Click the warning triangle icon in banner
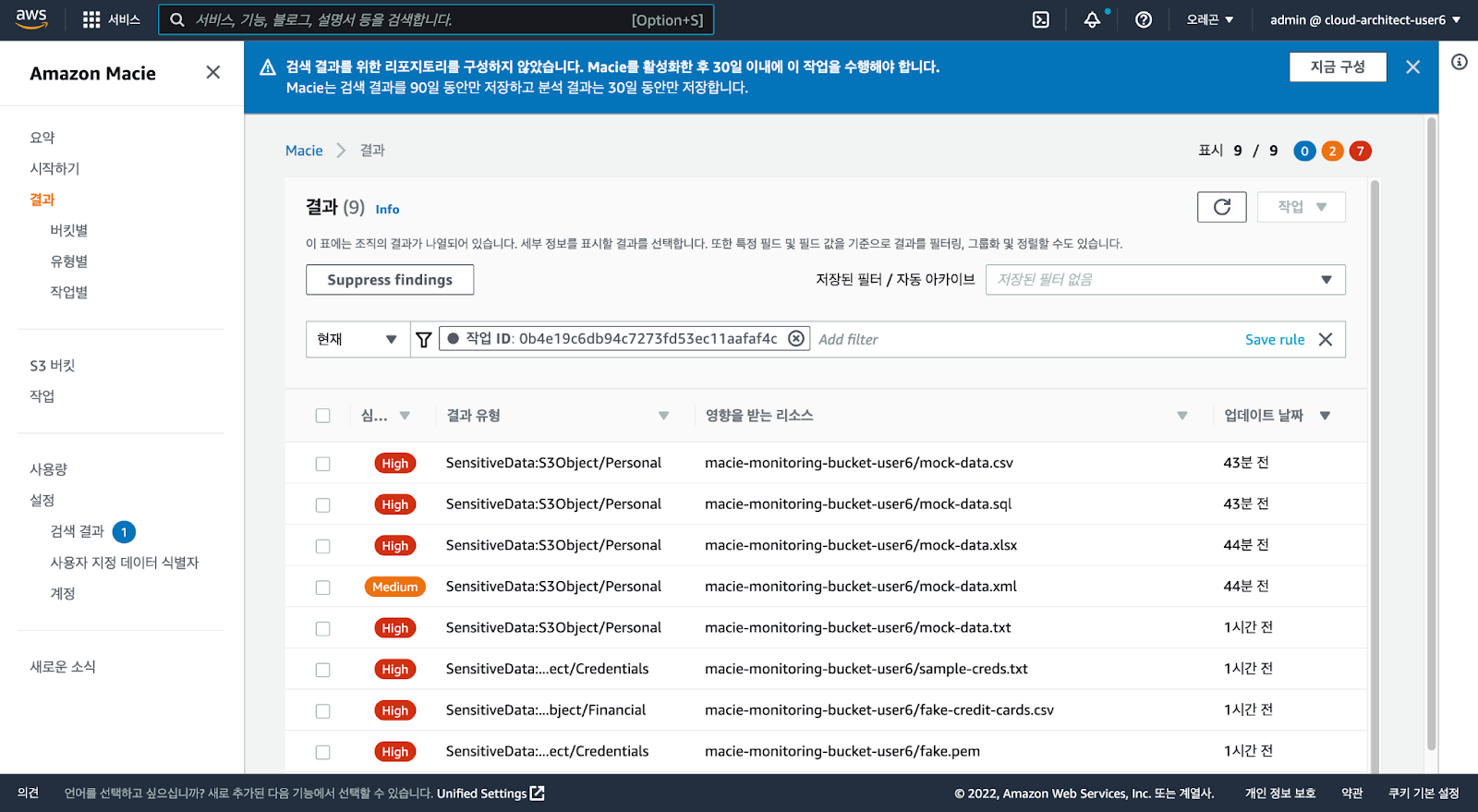Screen dimensions: 1478x812 (268, 67)
